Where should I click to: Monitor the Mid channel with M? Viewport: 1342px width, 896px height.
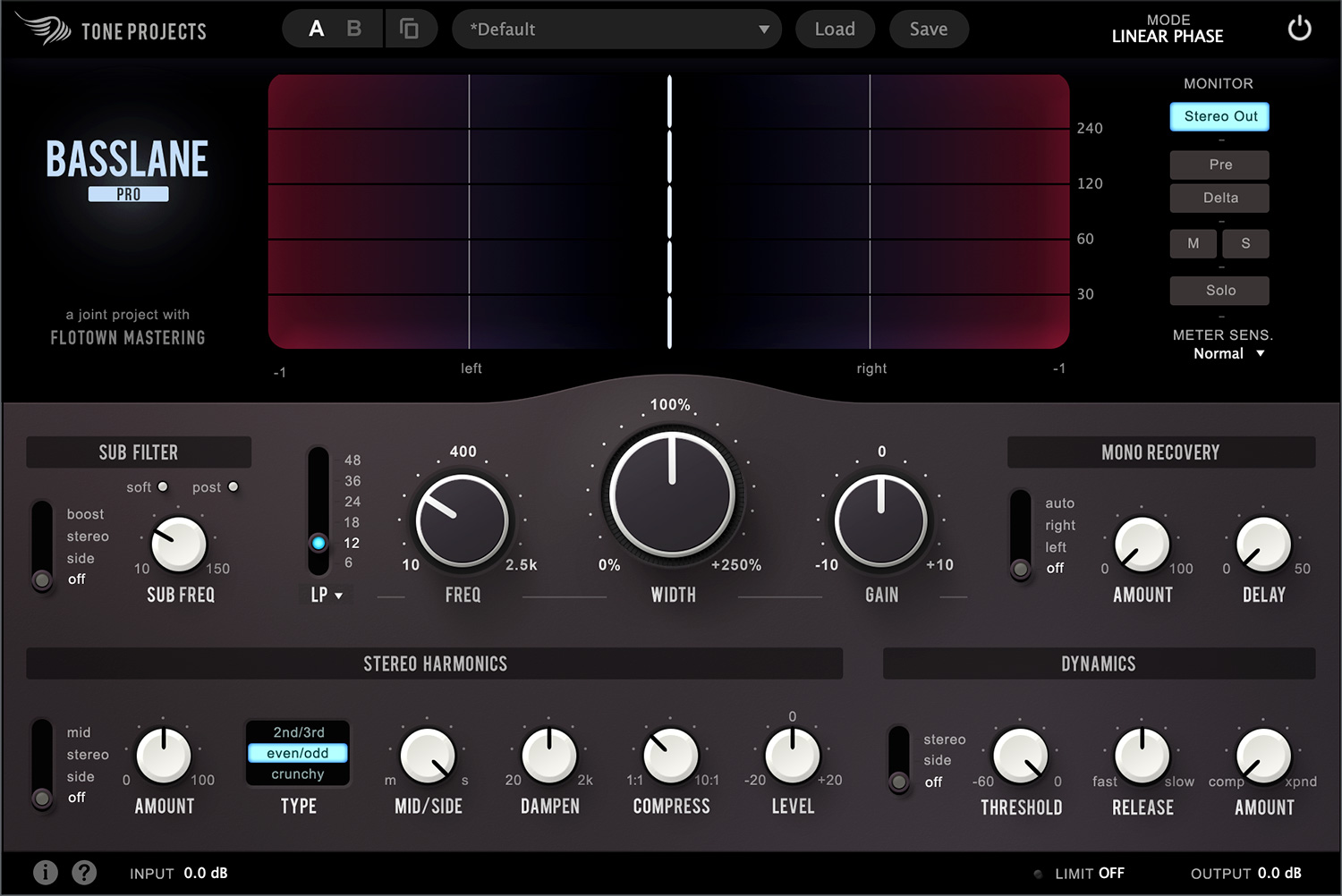pyautogui.click(x=1193, y=243)
